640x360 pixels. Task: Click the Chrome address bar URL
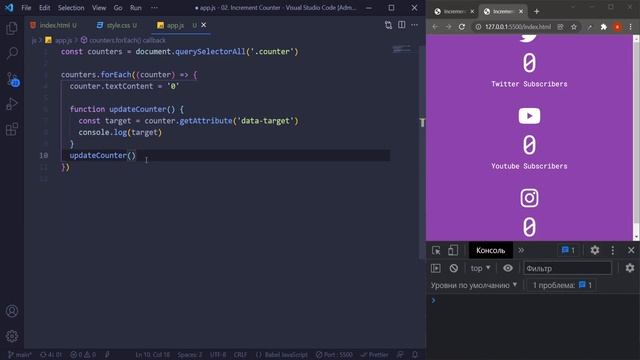click(518, 27)
